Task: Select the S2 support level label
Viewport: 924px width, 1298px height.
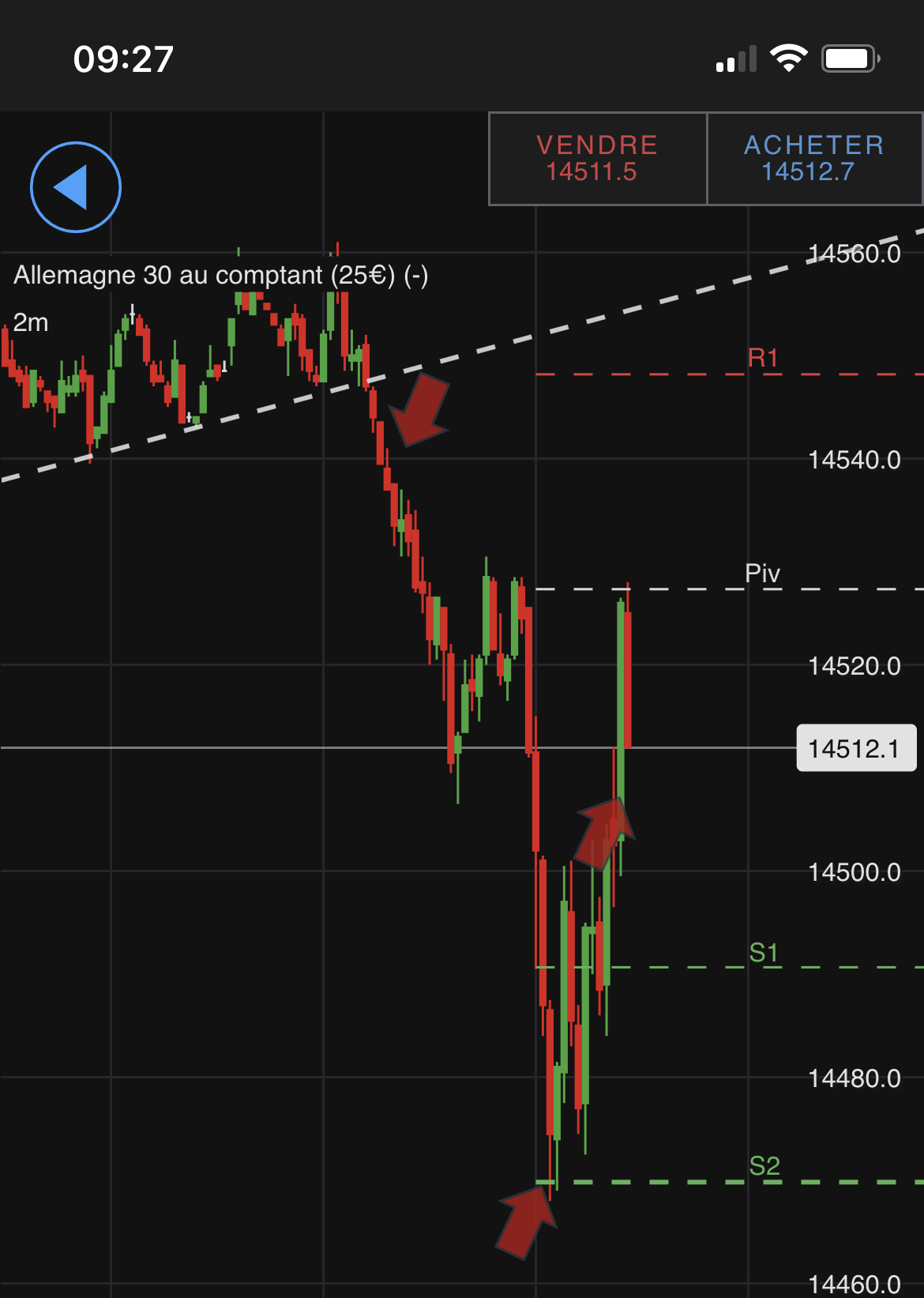Action: [764, 1166]
